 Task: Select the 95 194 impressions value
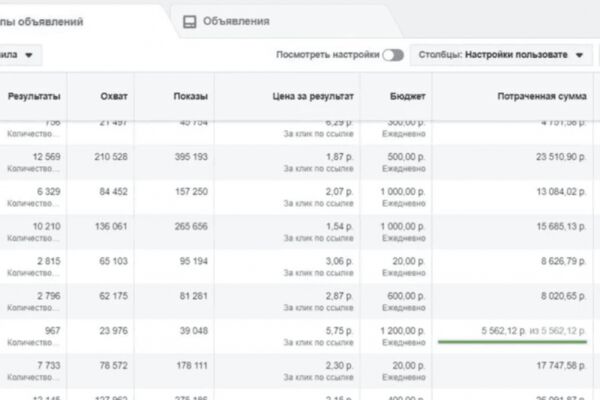194,261
